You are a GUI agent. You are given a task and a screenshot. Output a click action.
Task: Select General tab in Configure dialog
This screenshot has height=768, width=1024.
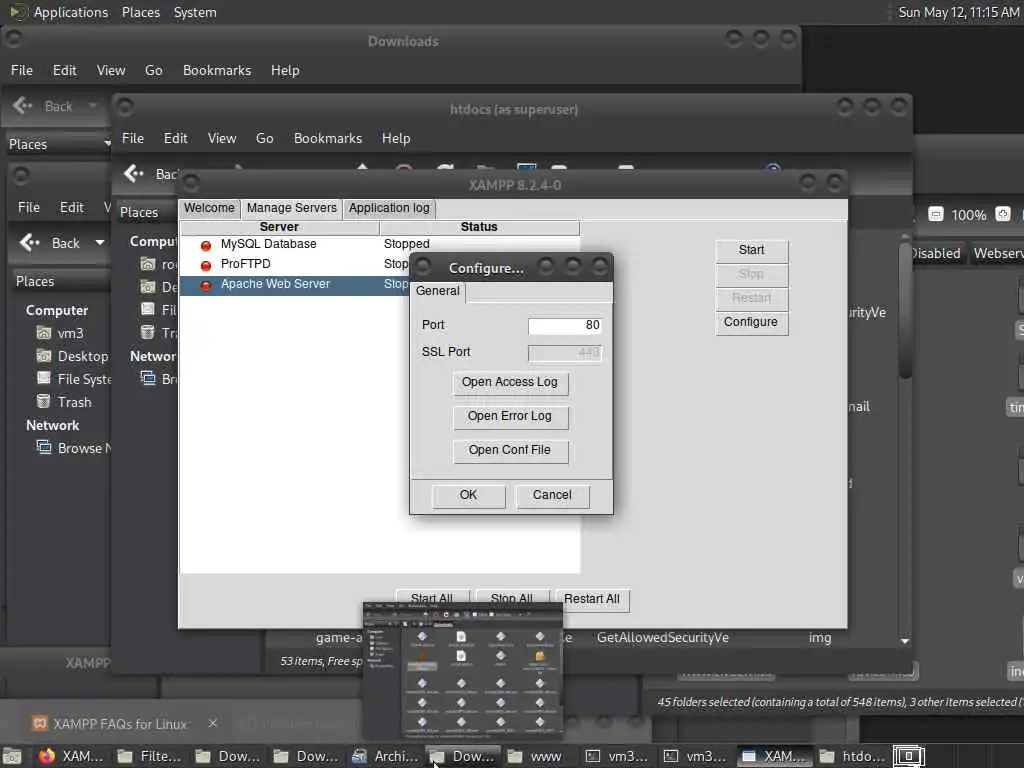[438, 291]
